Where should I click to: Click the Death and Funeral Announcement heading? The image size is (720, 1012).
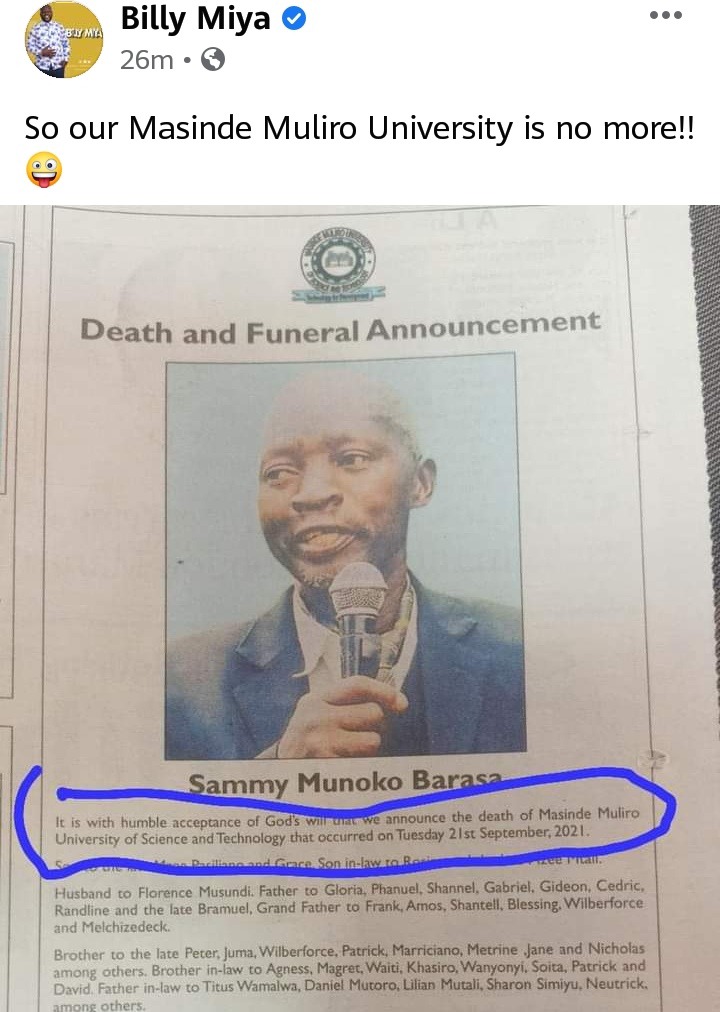pyautogui.click(x=340, y=328)
